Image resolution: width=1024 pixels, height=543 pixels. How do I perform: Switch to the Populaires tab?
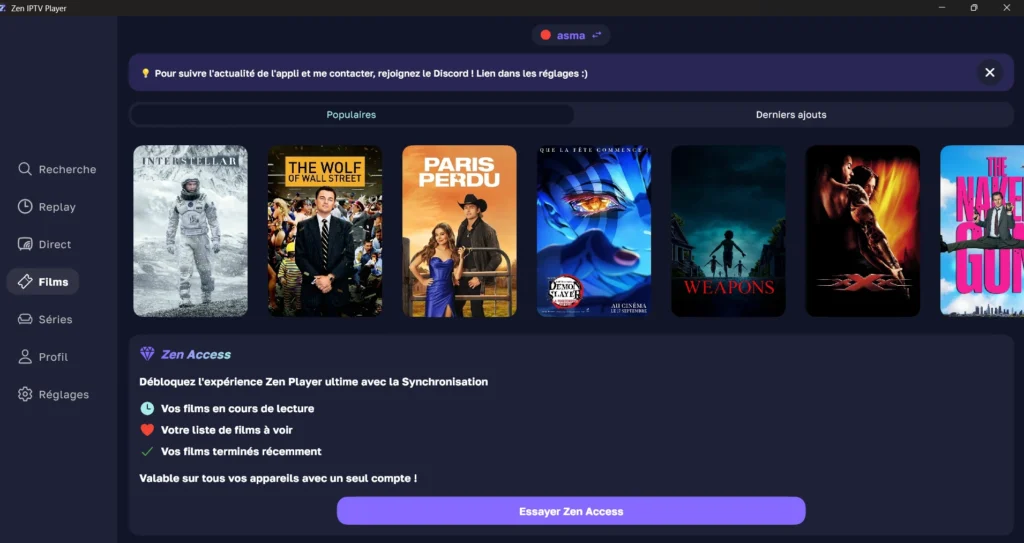(x=351, y=115)
